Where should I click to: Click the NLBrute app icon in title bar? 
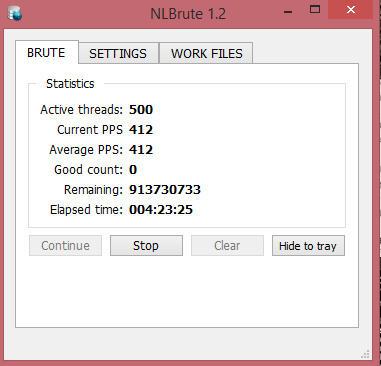pos(14,14)
